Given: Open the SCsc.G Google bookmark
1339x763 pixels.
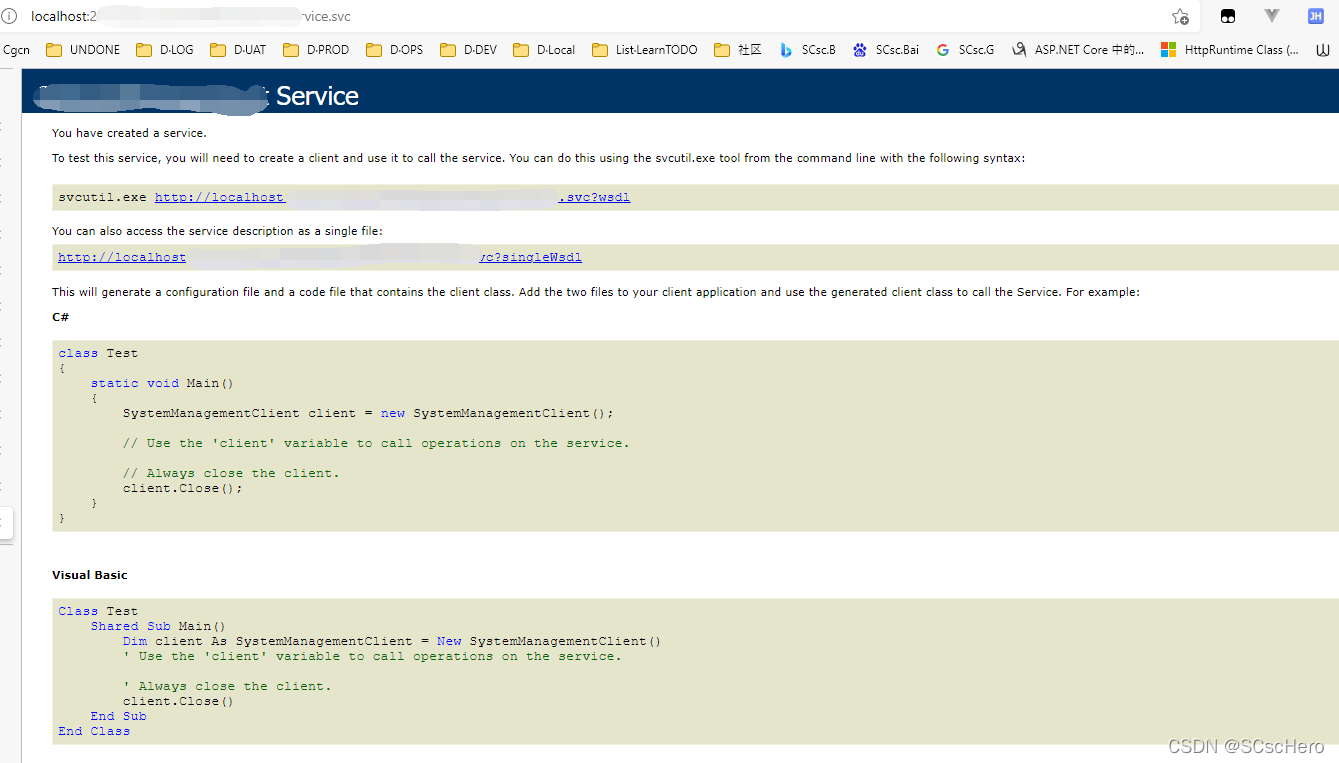Looking at the screenshot, I should tap(965, 49).
